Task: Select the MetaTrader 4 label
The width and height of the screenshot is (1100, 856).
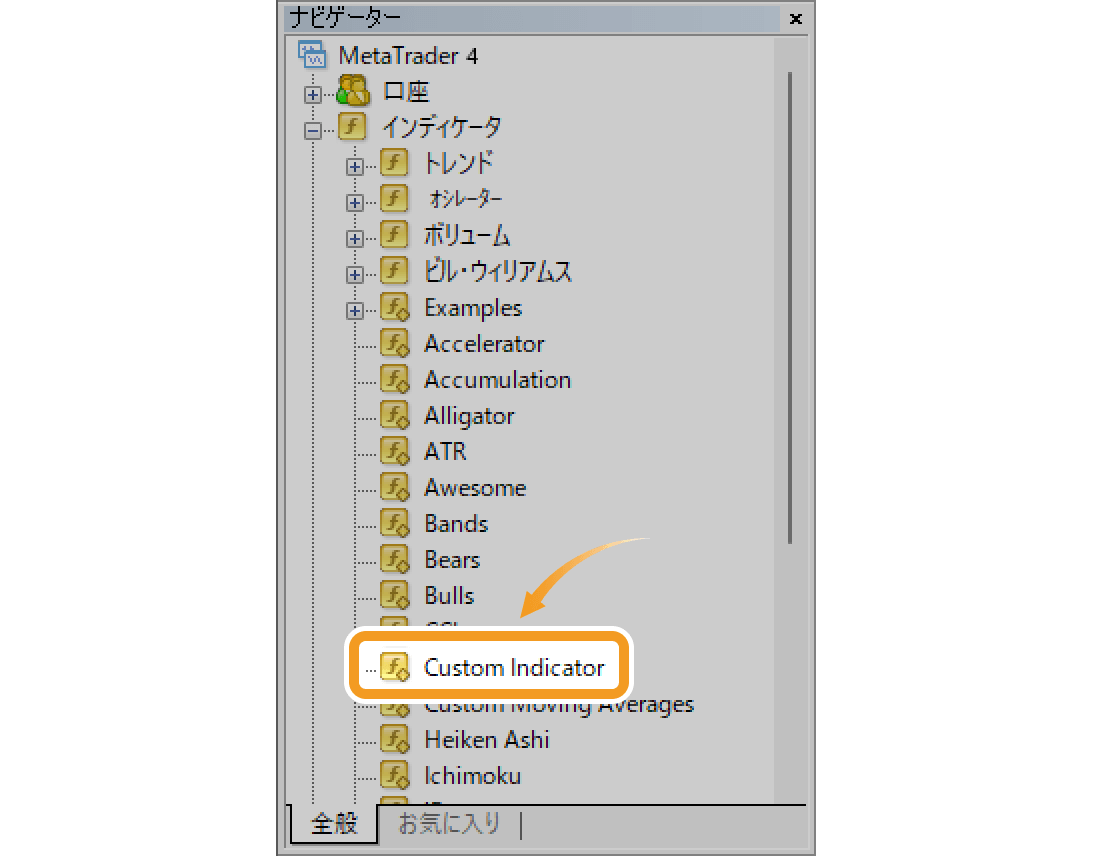Action: 408,55
